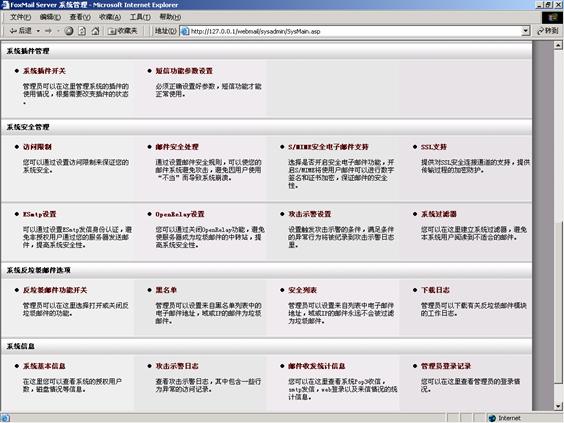
Task: Open the 系统基本信息 link
Action: point(44,366)
